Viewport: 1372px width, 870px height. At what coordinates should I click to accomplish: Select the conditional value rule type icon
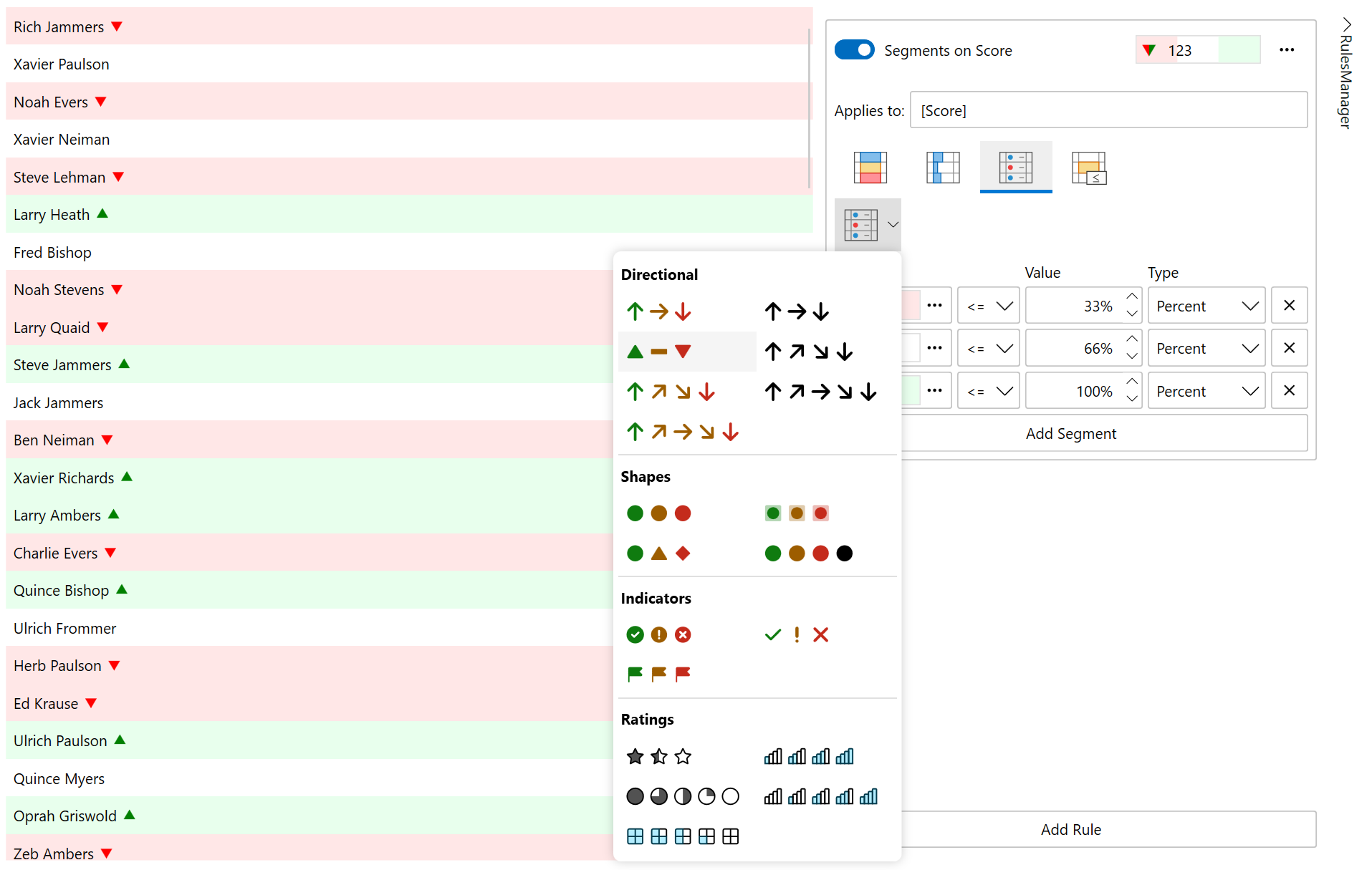(1088, 168)
